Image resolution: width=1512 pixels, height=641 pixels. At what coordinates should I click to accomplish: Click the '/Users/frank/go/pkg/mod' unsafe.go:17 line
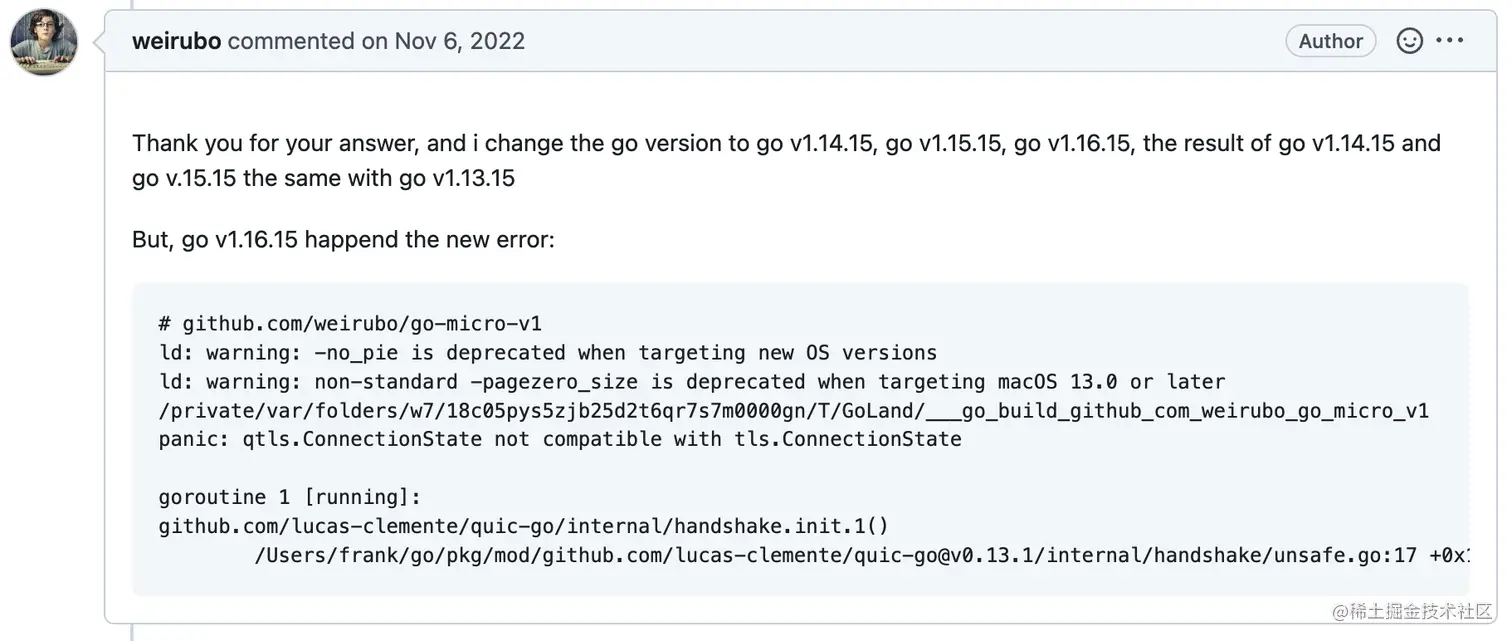[x=862, y=555]
